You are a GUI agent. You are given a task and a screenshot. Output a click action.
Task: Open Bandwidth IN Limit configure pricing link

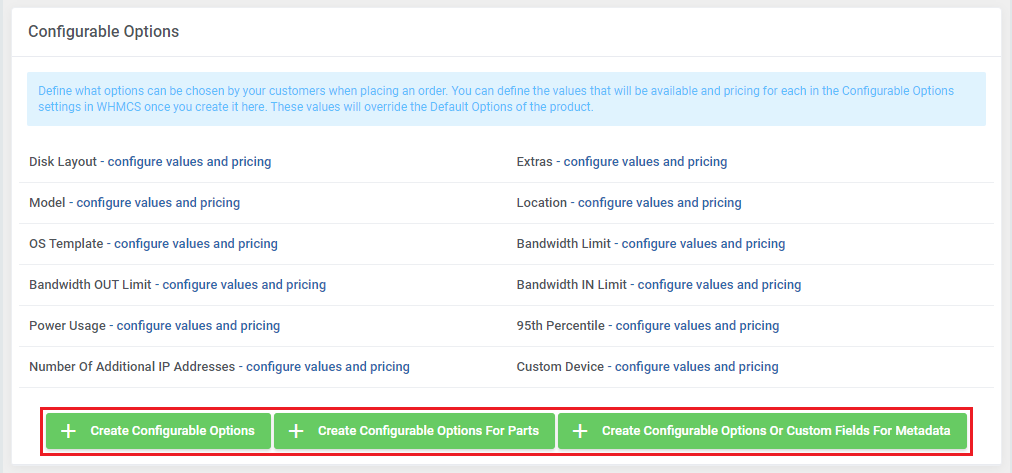(719, 284)
